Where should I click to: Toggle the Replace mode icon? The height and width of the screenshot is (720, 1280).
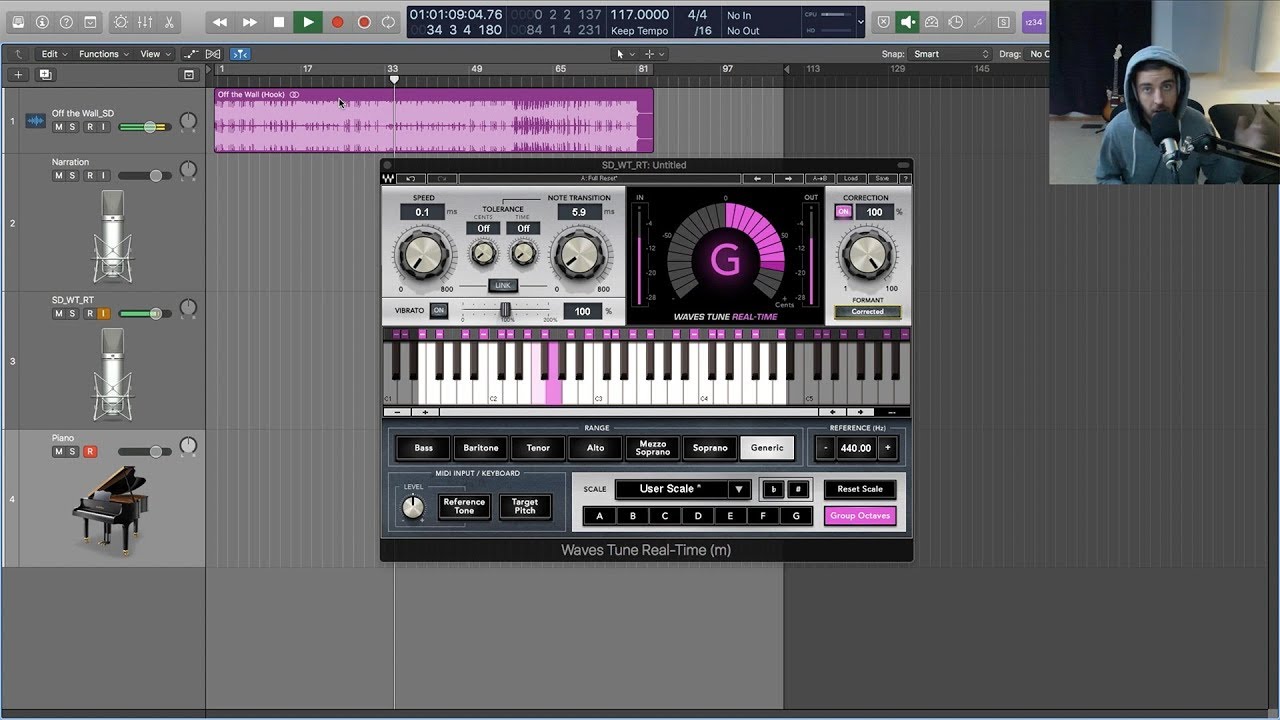883,22
